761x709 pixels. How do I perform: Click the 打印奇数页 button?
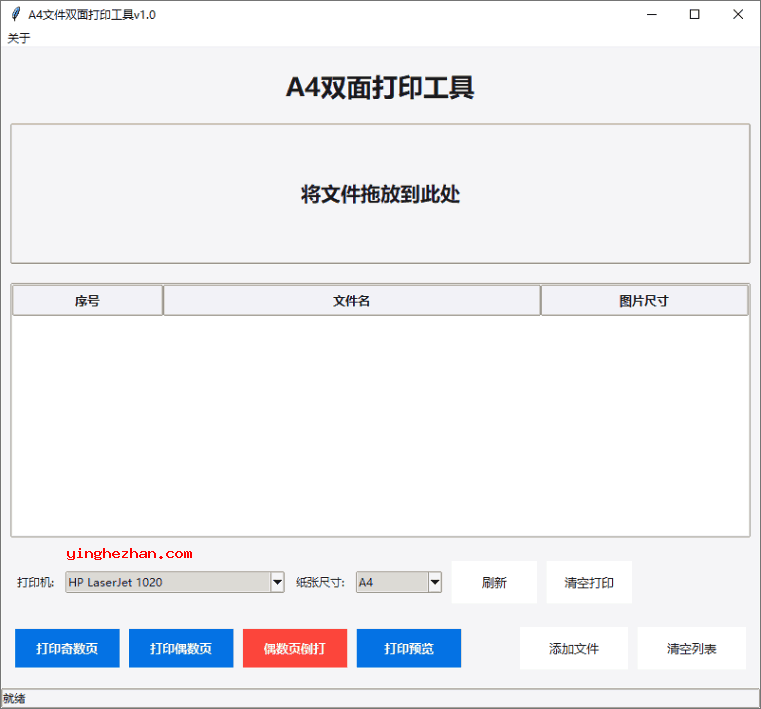67,648
